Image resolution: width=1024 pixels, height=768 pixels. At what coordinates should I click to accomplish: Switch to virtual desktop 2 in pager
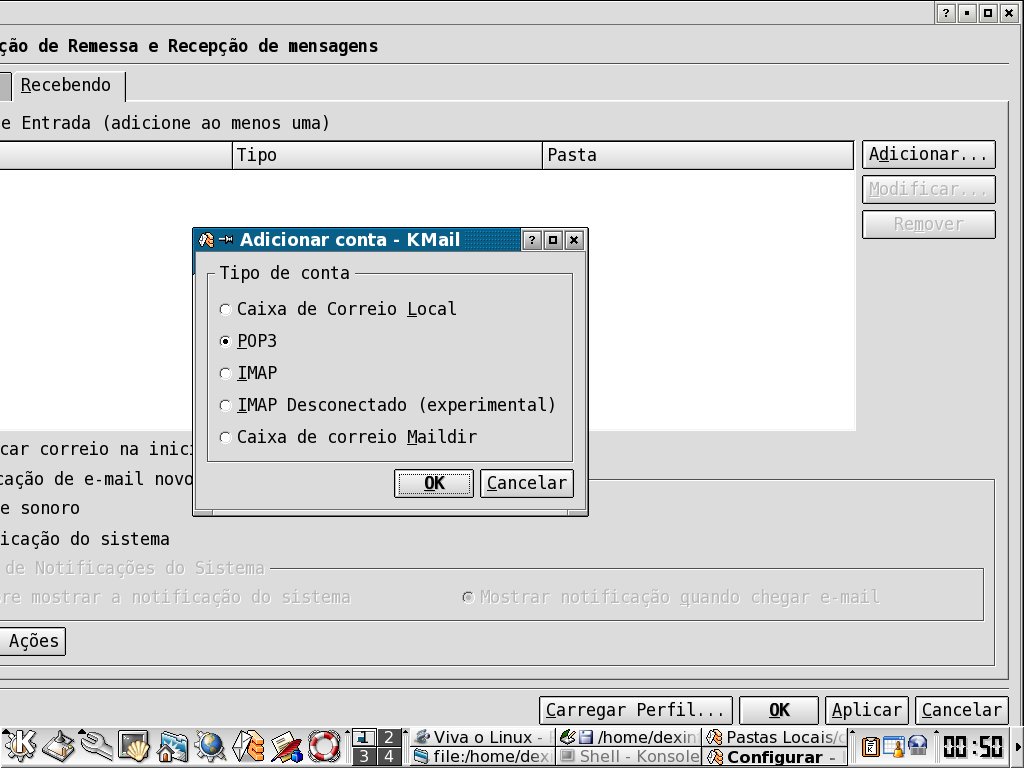389,737
